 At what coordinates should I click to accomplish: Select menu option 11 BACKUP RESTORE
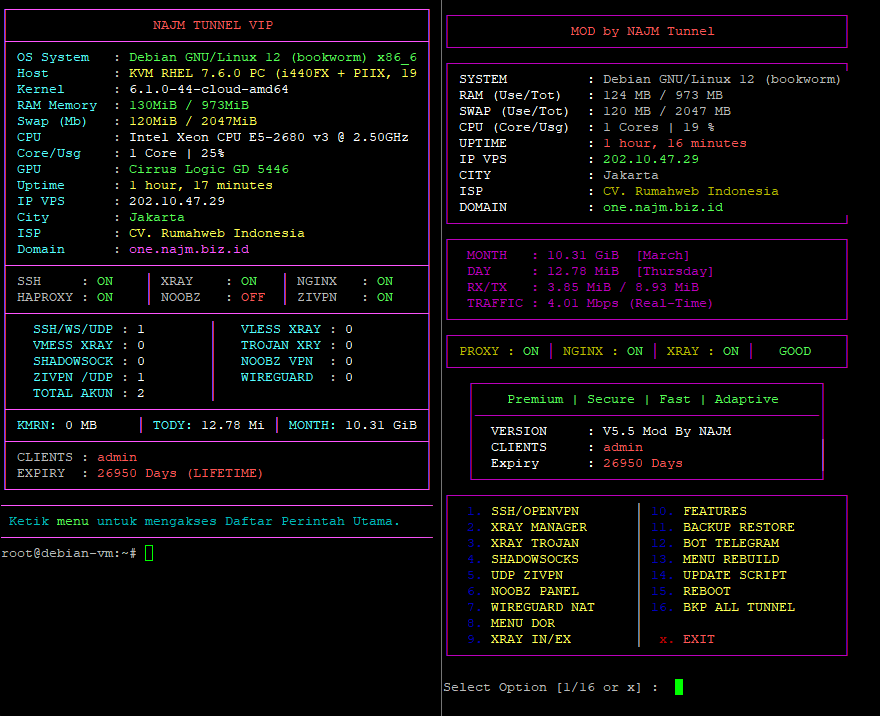[x=723, y=527]
